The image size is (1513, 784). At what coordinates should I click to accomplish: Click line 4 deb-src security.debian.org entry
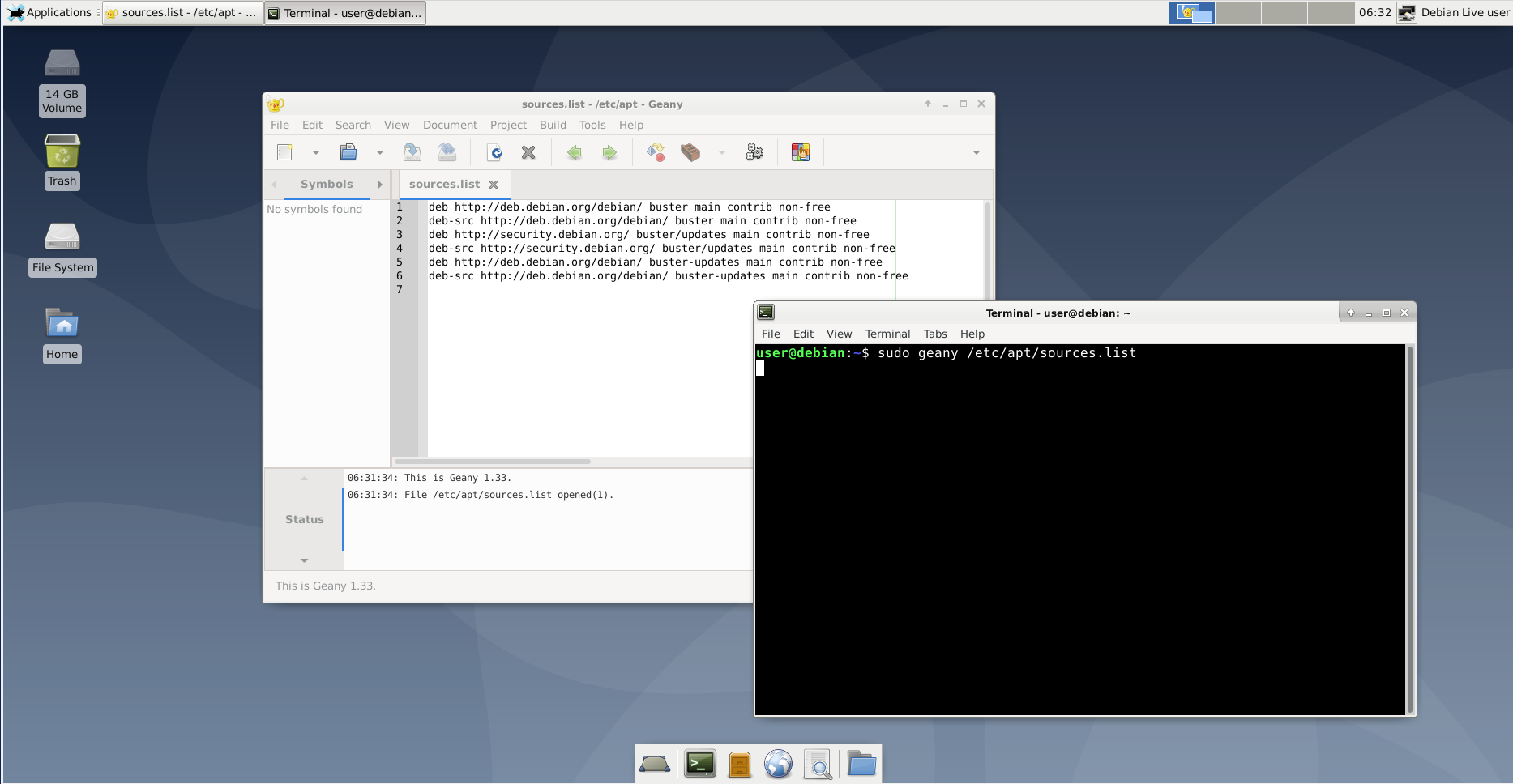[662, 249]
